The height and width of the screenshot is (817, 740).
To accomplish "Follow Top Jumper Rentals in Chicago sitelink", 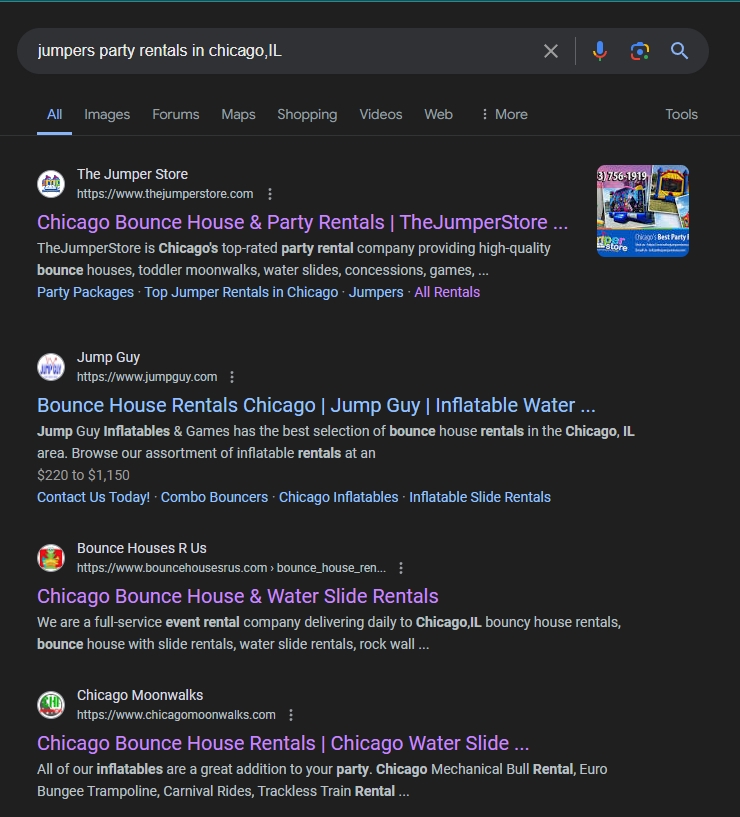I will 241,292.
